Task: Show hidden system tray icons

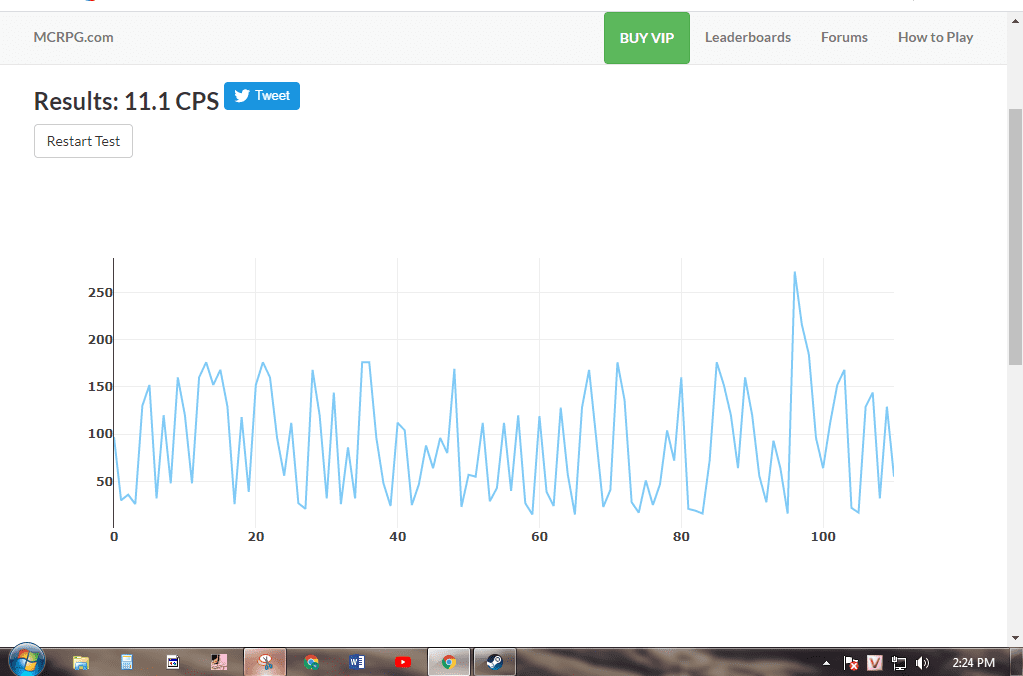Action: 826,663
